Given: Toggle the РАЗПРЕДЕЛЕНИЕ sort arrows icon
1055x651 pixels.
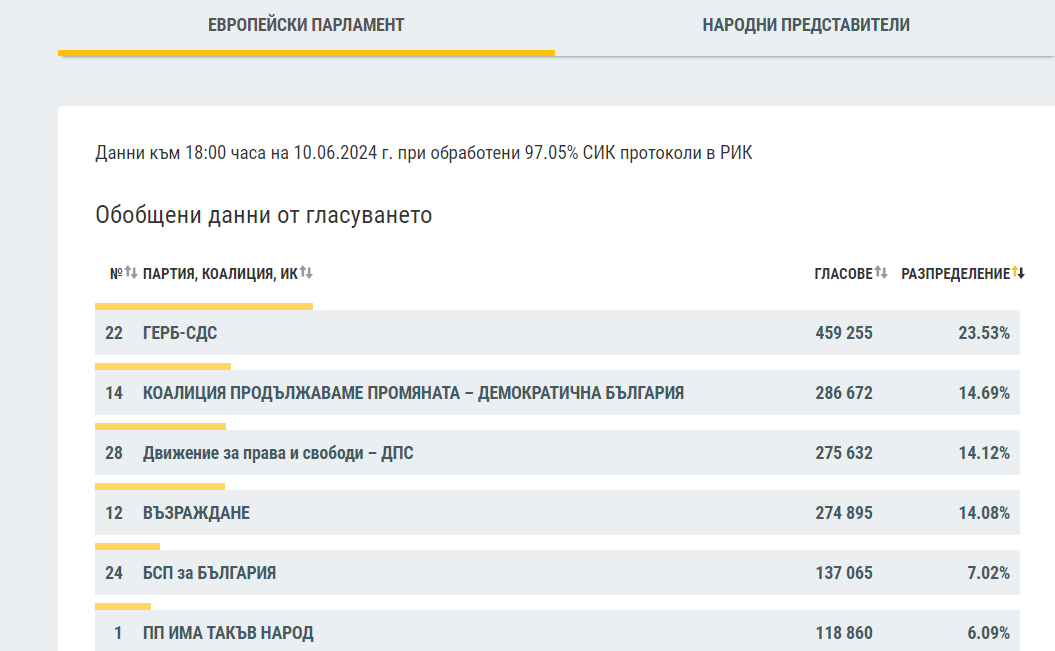Looking at the screenshot, I should [1019, 273].
